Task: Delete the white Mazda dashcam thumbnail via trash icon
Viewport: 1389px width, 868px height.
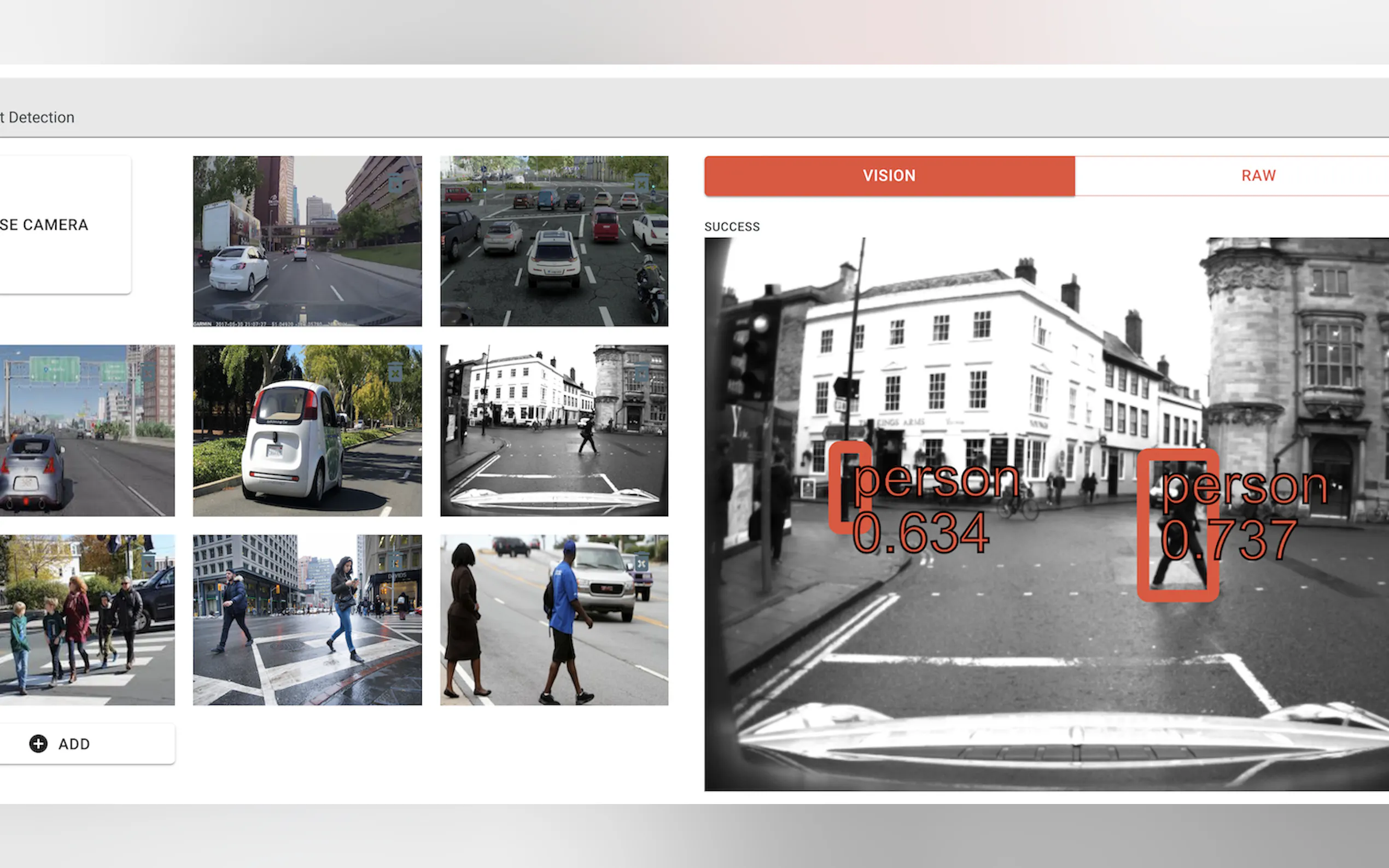Action: [x=395, y=184]
